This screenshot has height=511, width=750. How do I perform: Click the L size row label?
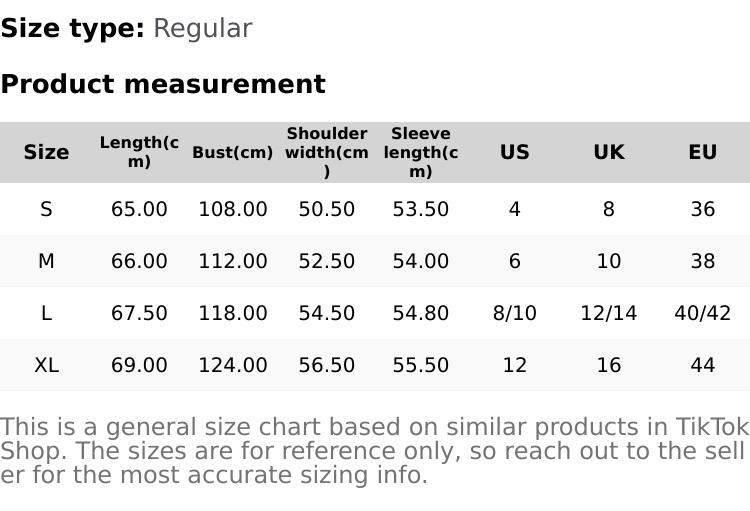[x=46, y=313]
